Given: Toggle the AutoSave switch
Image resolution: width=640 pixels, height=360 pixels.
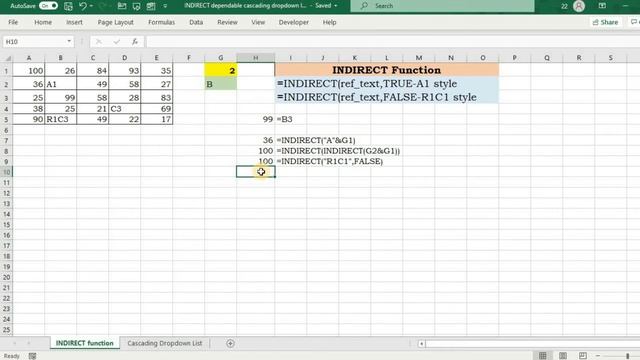Looking at the screenshot, I should coord(48,6).
